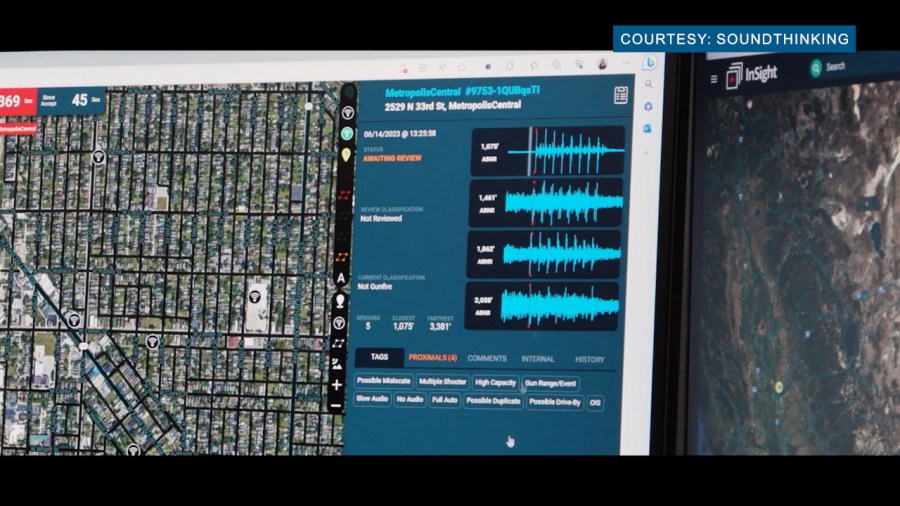Click the playhead on the 1,075' waveform
The height and width of the screenshot is (506, 900).
coord(529,151)
